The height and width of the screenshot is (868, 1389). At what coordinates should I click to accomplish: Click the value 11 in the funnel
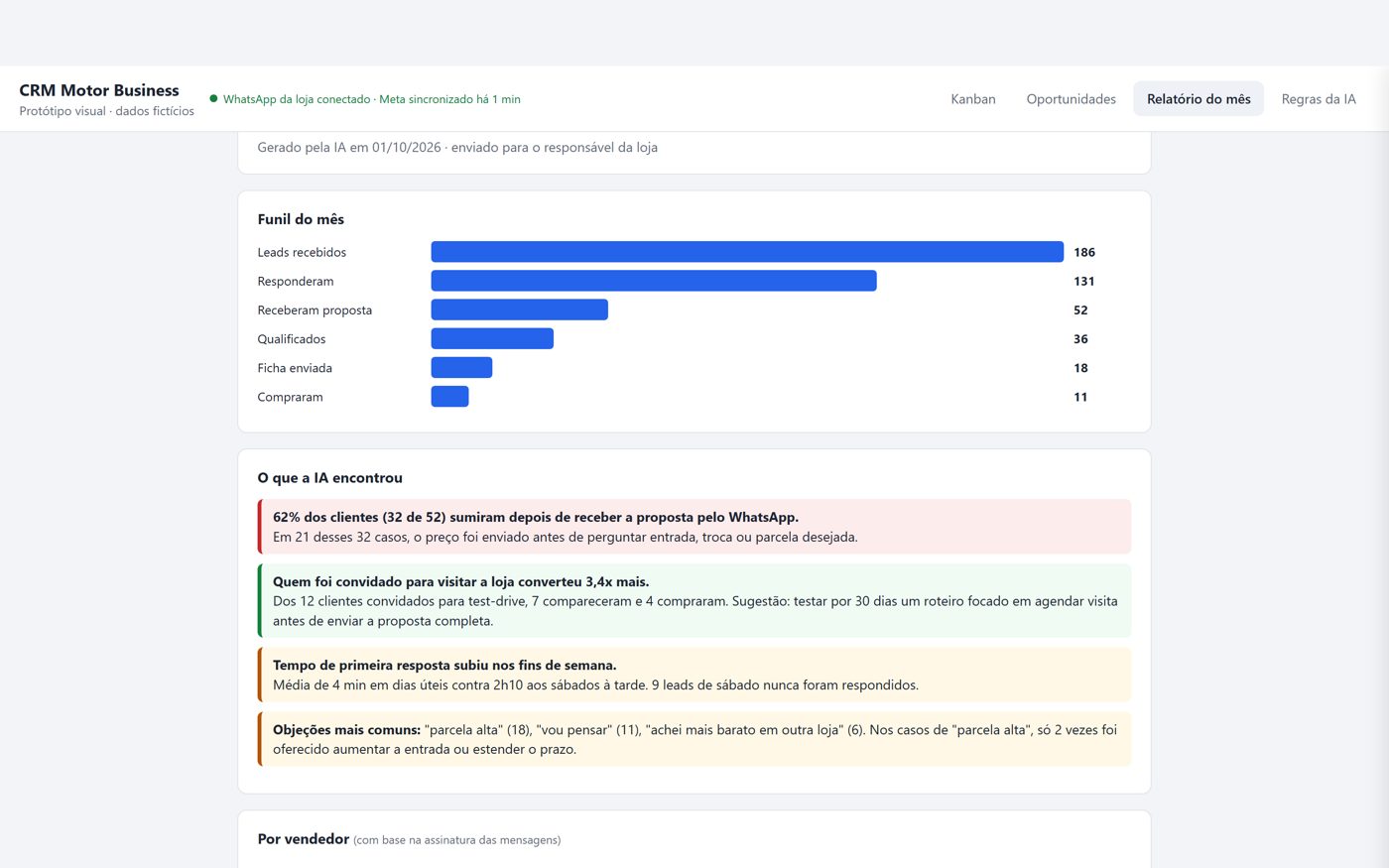tap(1080, 397)
